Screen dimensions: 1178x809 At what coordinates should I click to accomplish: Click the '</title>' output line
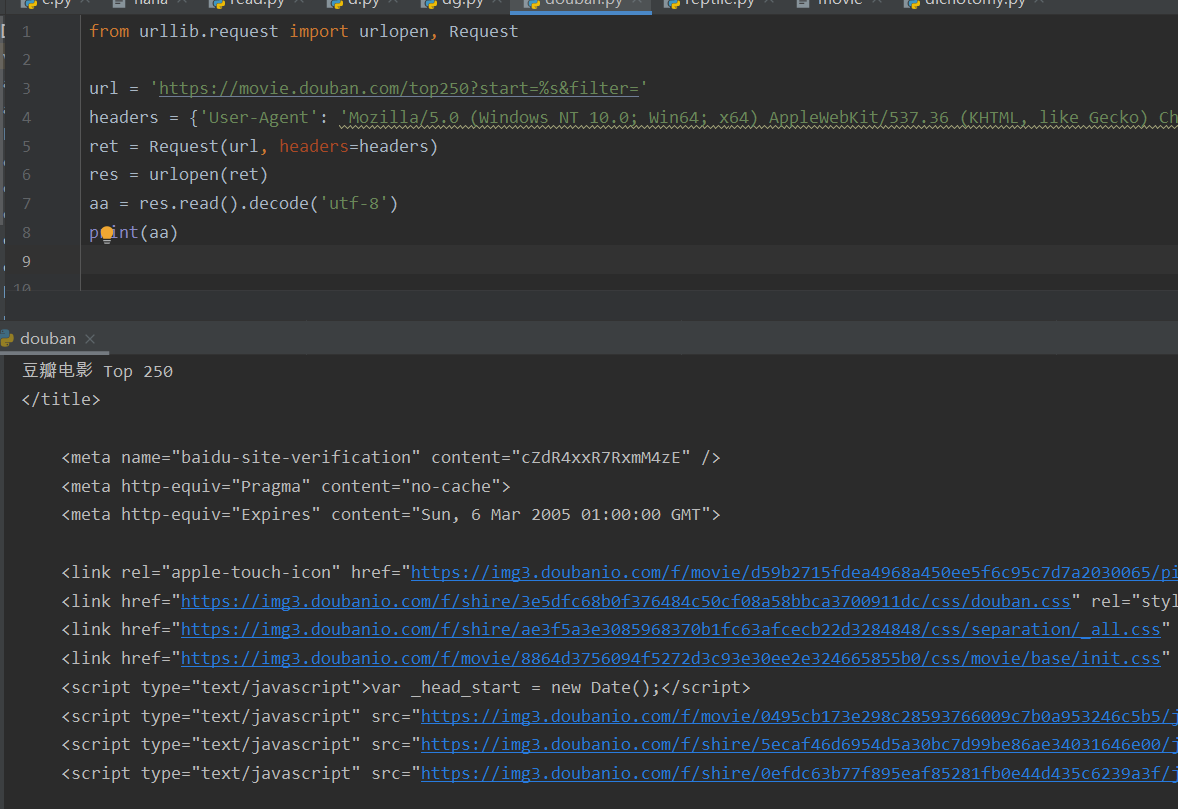click(60, 400)
